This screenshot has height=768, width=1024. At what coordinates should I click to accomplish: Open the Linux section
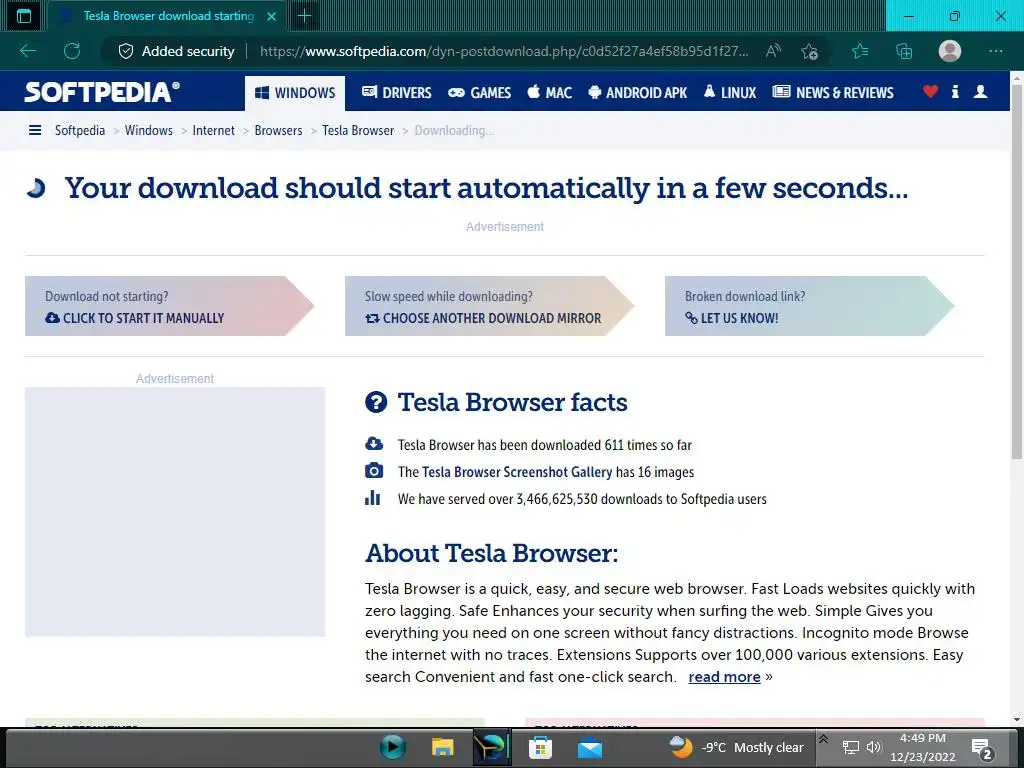(x=730, y=93)
